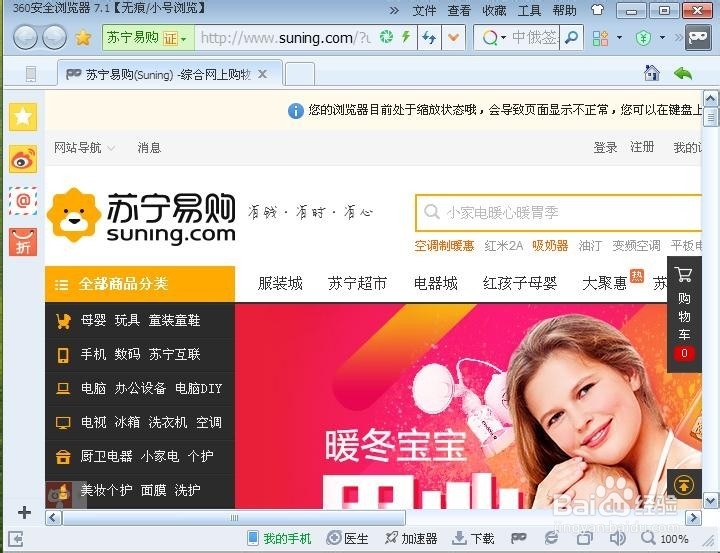This screenshot has height=553, width=720.
Task: Go back with the browser back arrow
Action: click(x=25, y=38)
